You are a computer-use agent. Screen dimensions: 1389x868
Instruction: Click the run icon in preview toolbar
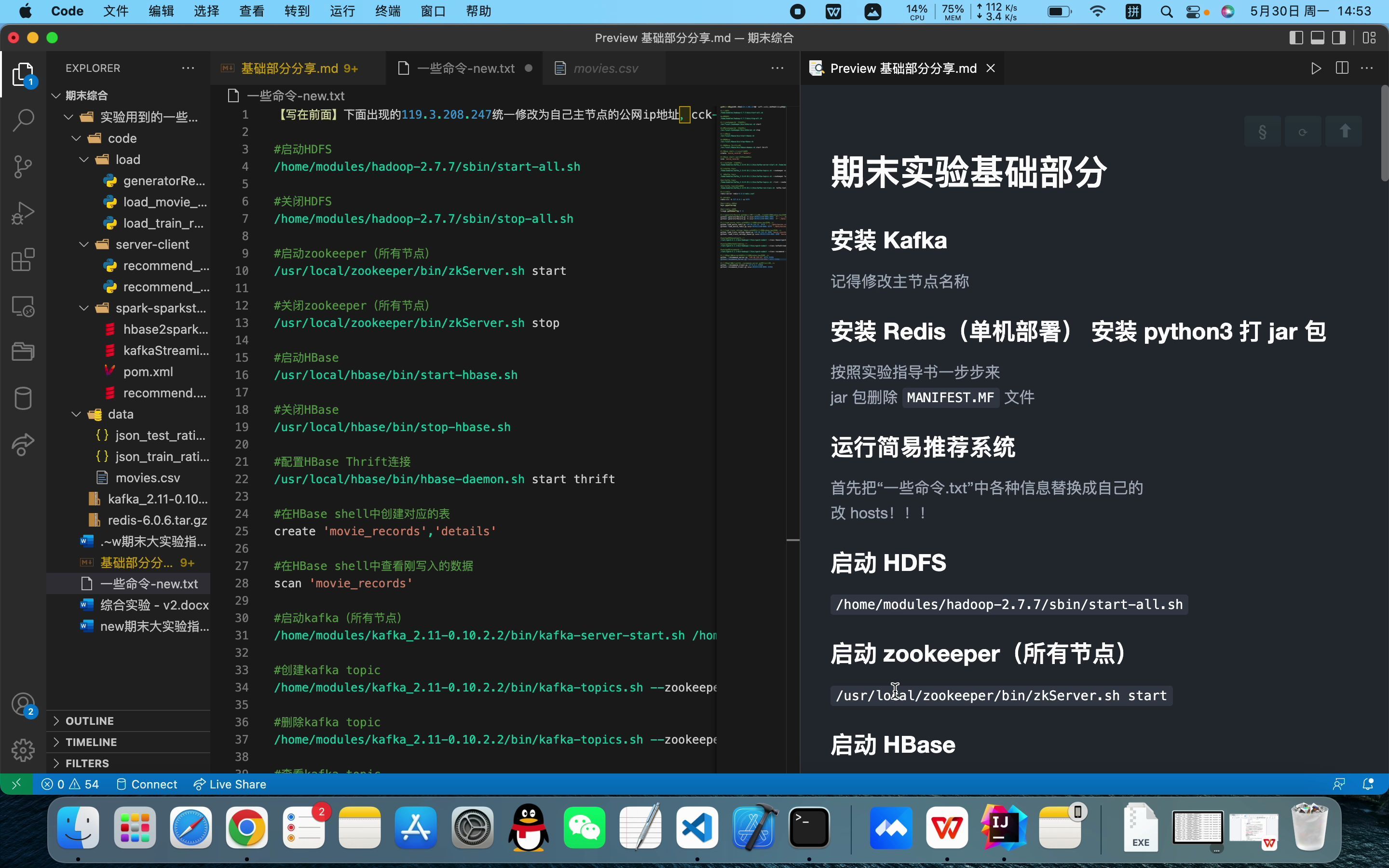1316,68
